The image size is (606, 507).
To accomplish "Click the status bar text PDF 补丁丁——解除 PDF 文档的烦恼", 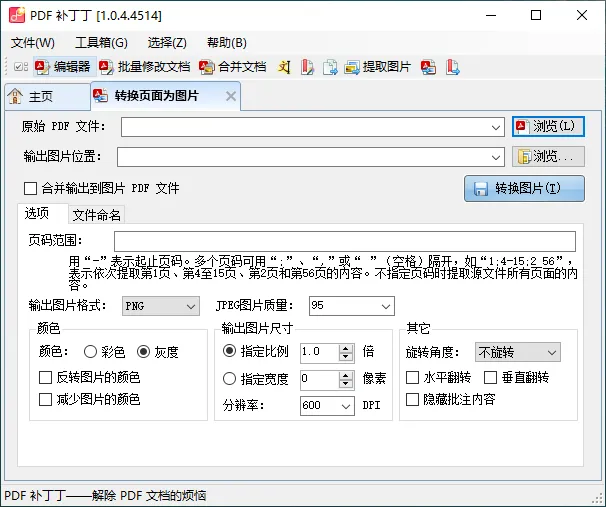I will [105, 495].
